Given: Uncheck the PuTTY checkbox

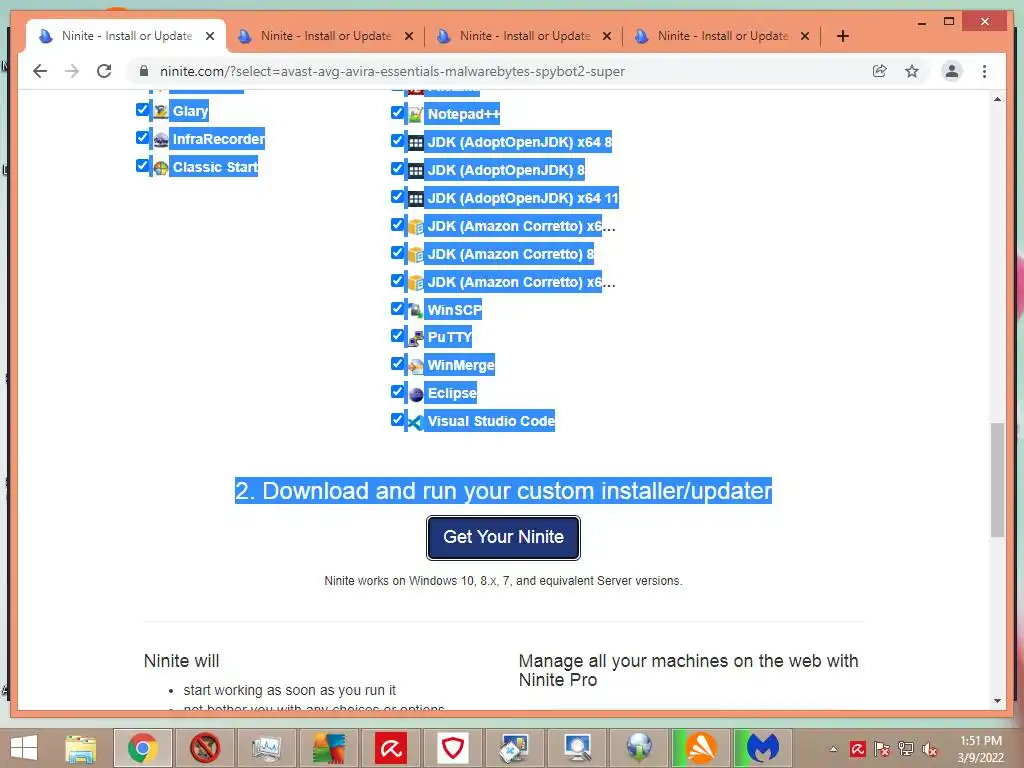Looking at the screenshot, I should pos(397,336).
